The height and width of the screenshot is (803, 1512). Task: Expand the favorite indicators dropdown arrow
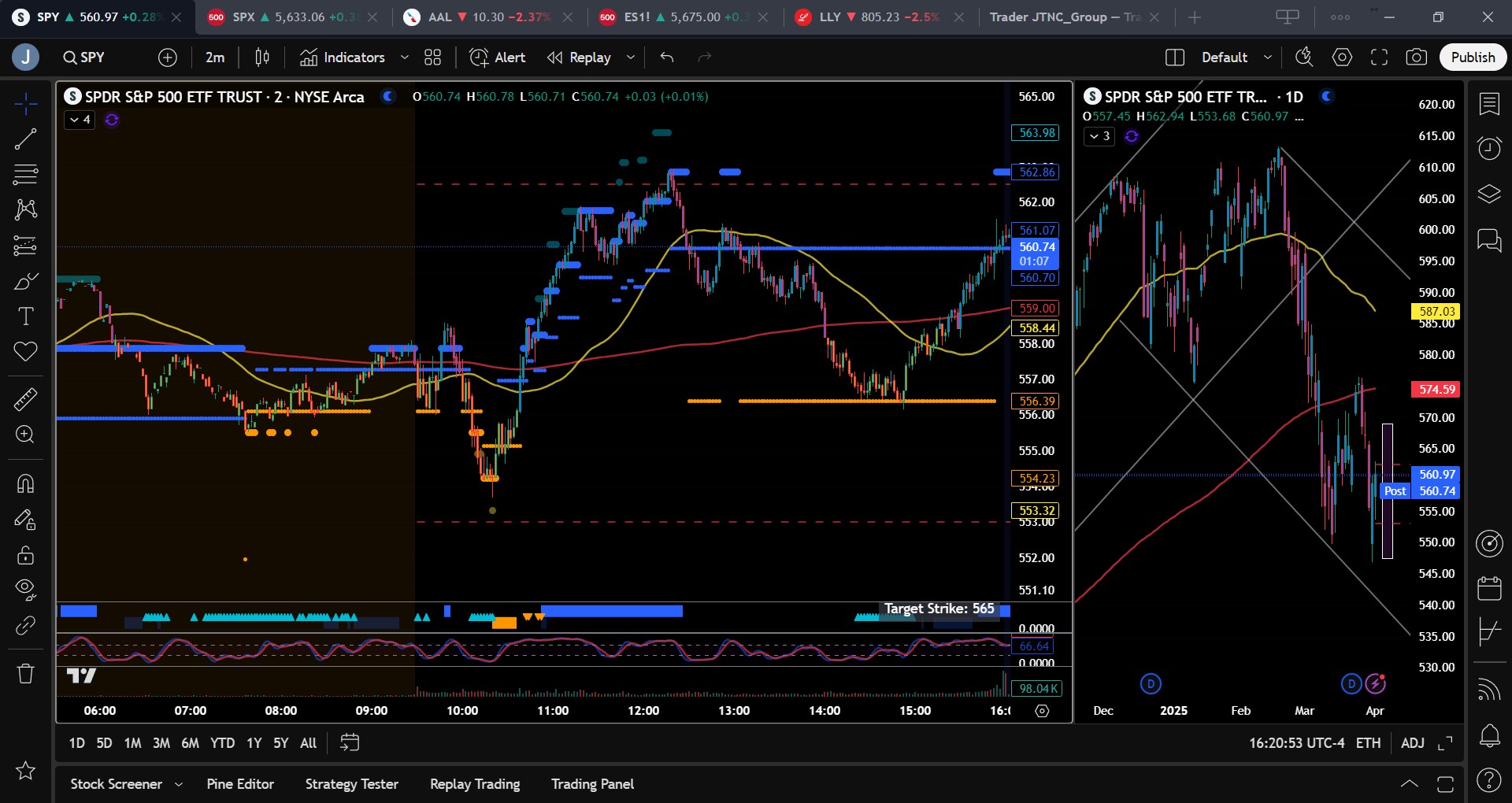(405, 57)
